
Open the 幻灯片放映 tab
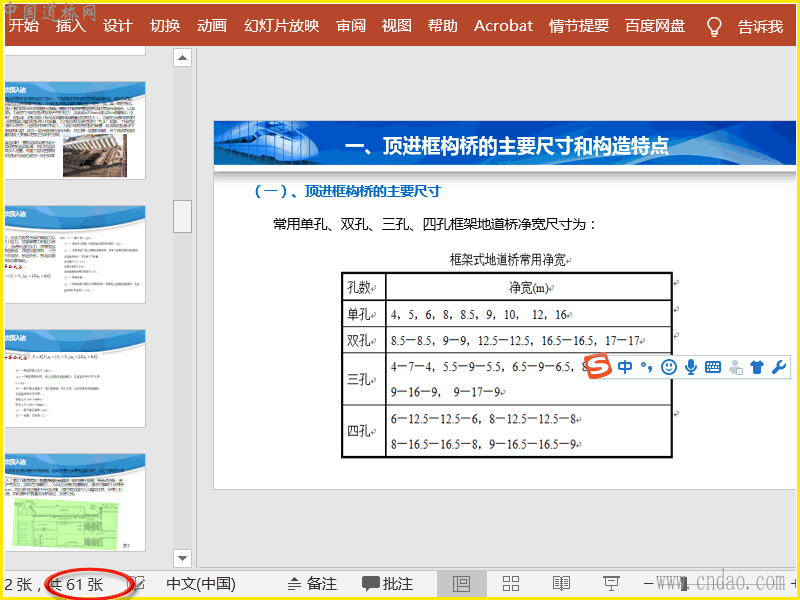click(281, 26)
